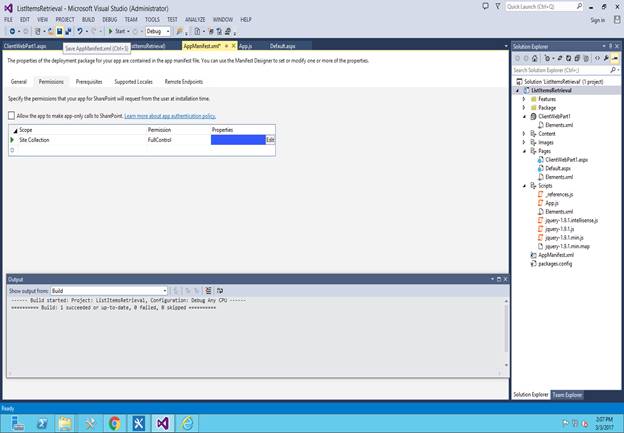Switch to the Remote Endpoints tab

[x=183, y=82]
